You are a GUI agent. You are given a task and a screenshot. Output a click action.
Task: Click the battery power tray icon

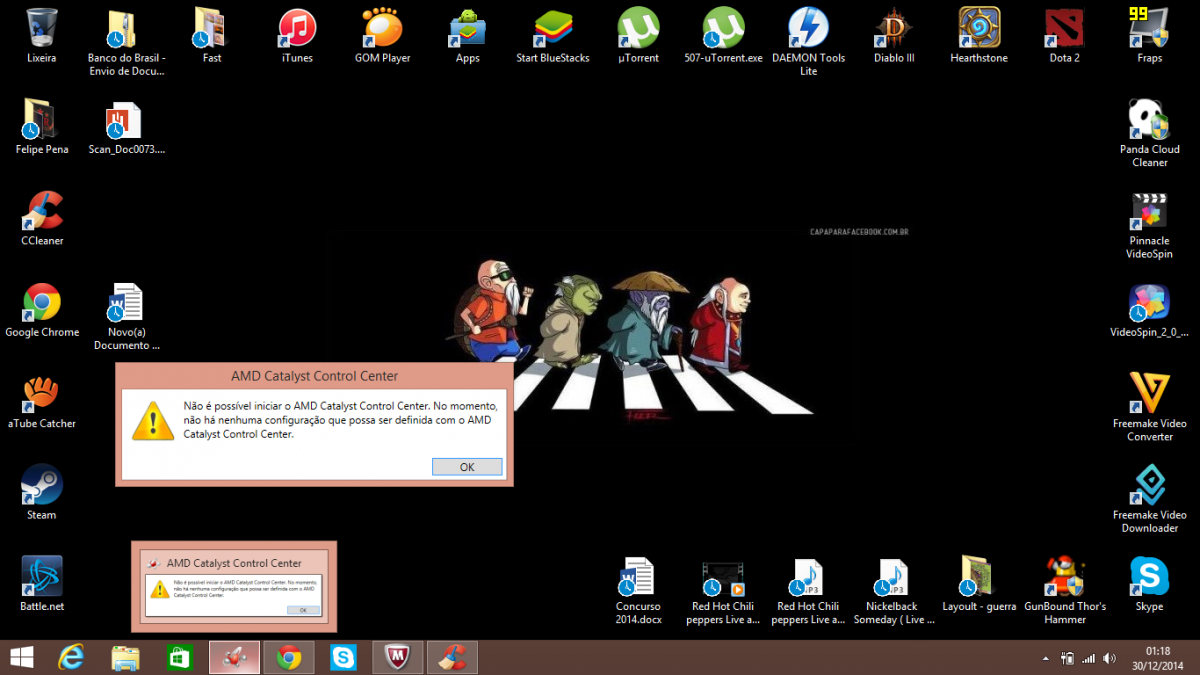(1067, 658)
